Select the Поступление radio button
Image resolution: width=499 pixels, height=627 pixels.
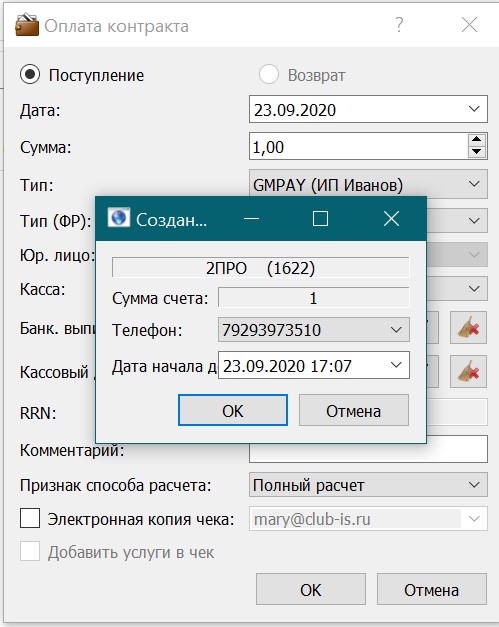30,74
